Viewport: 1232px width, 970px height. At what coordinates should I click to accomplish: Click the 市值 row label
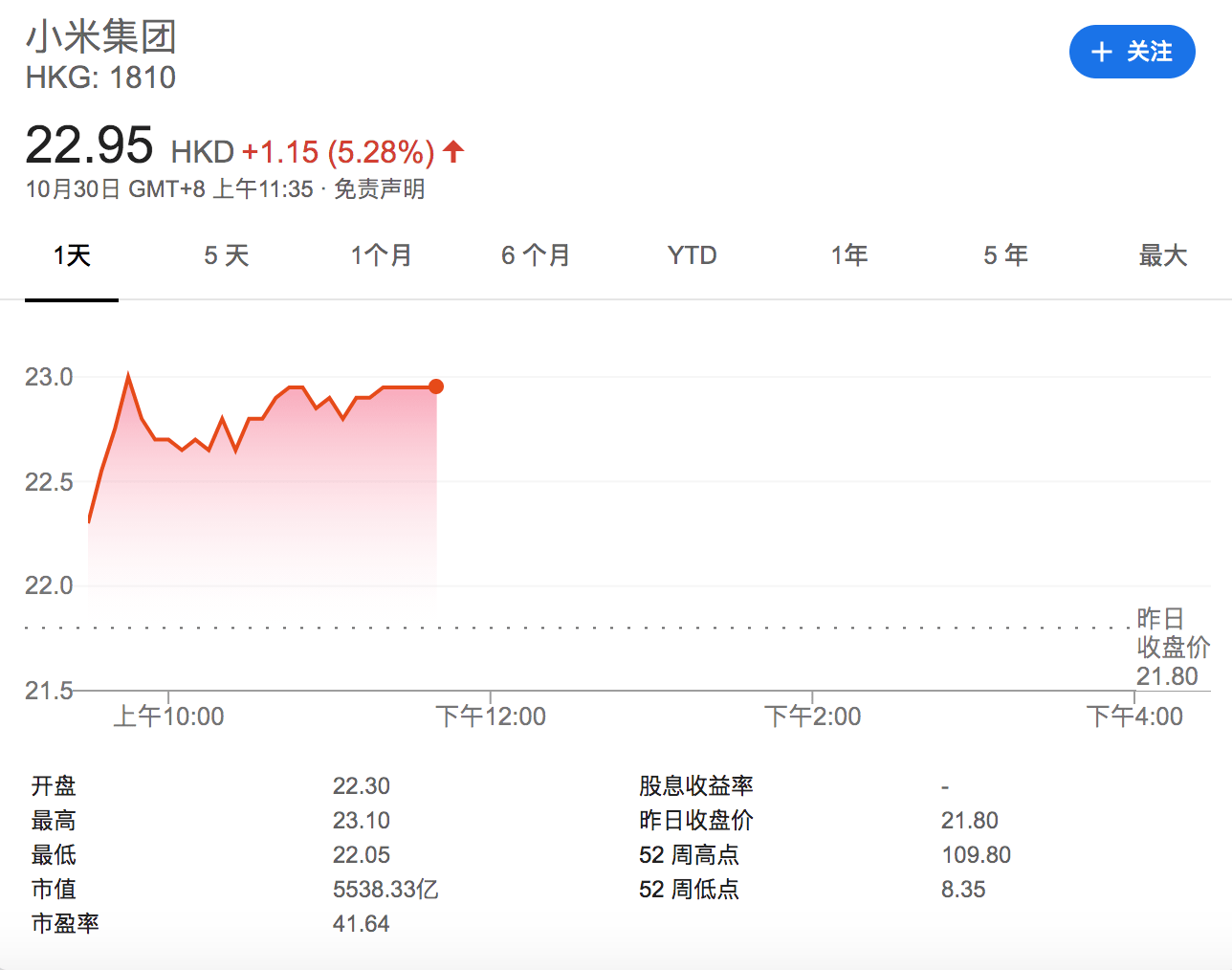tap(54, 890)
